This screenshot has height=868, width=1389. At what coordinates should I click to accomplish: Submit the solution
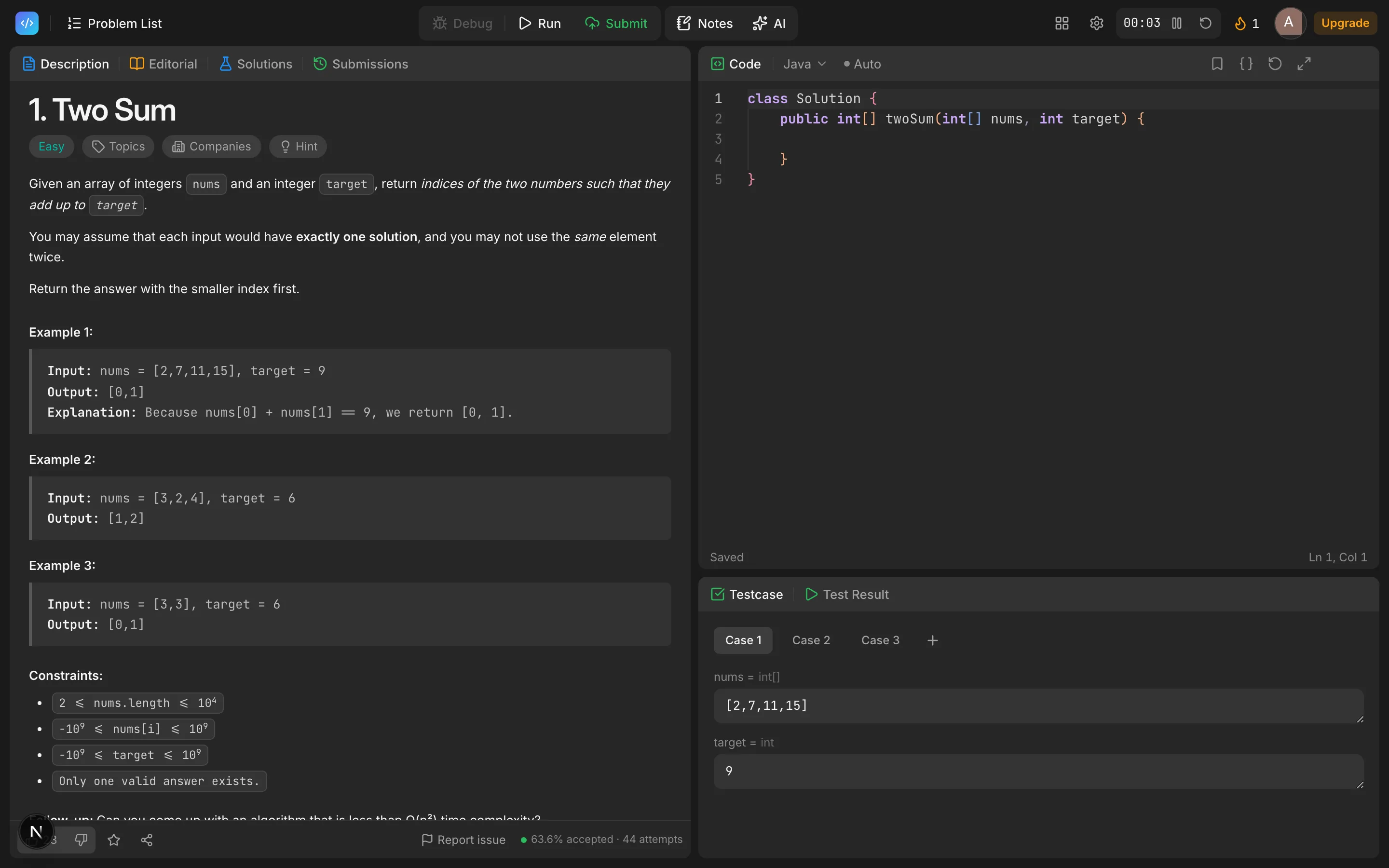(616, 24)
